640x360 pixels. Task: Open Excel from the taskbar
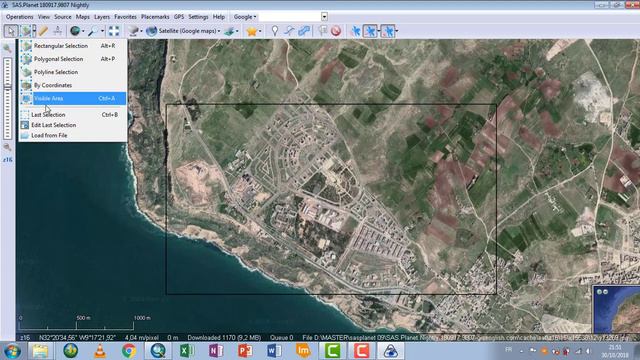187,351
